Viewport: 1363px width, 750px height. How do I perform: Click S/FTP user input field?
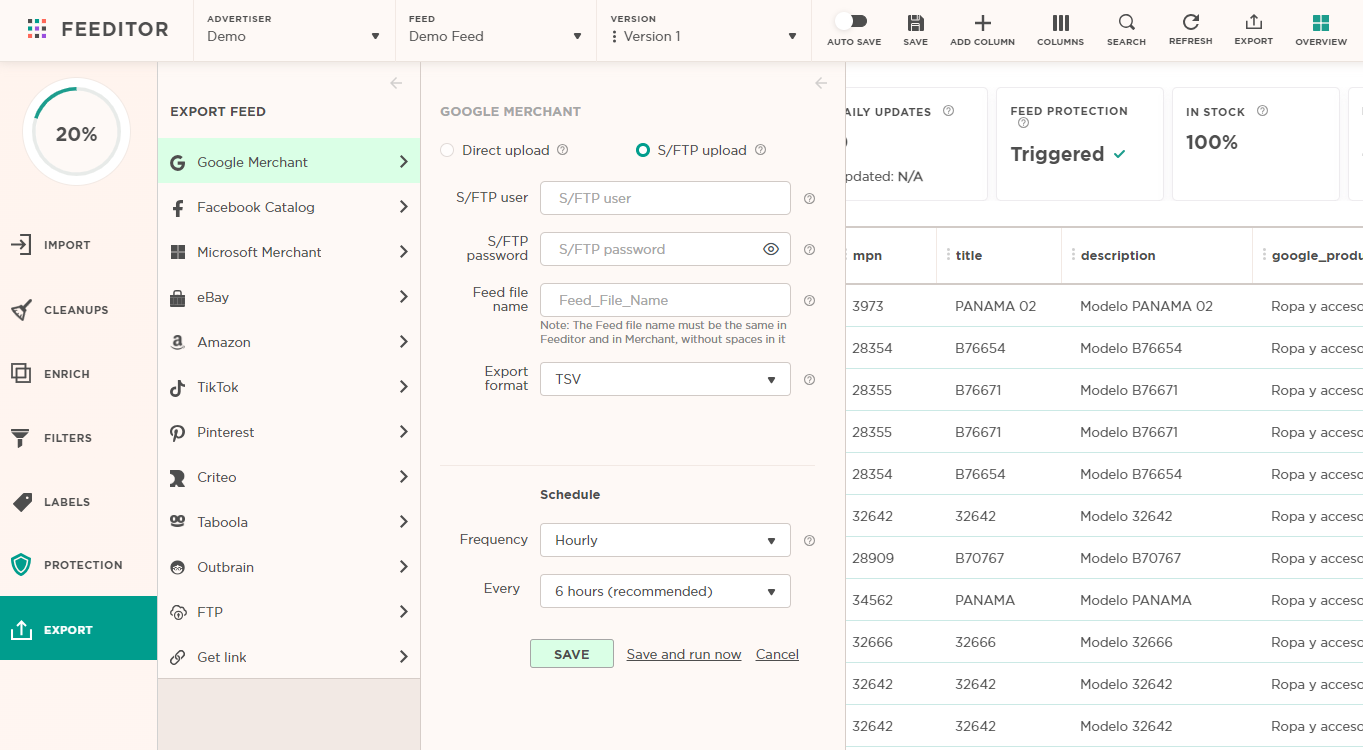(665, 198)
